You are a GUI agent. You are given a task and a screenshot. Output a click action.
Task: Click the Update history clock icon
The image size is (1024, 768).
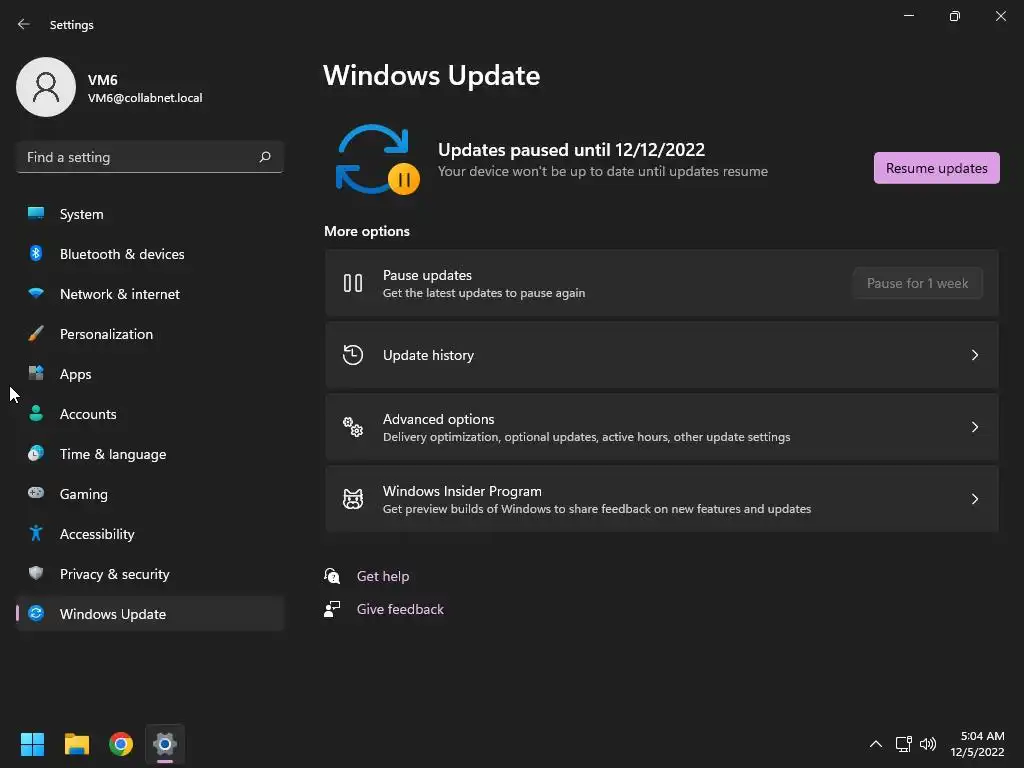coord(353,355)
